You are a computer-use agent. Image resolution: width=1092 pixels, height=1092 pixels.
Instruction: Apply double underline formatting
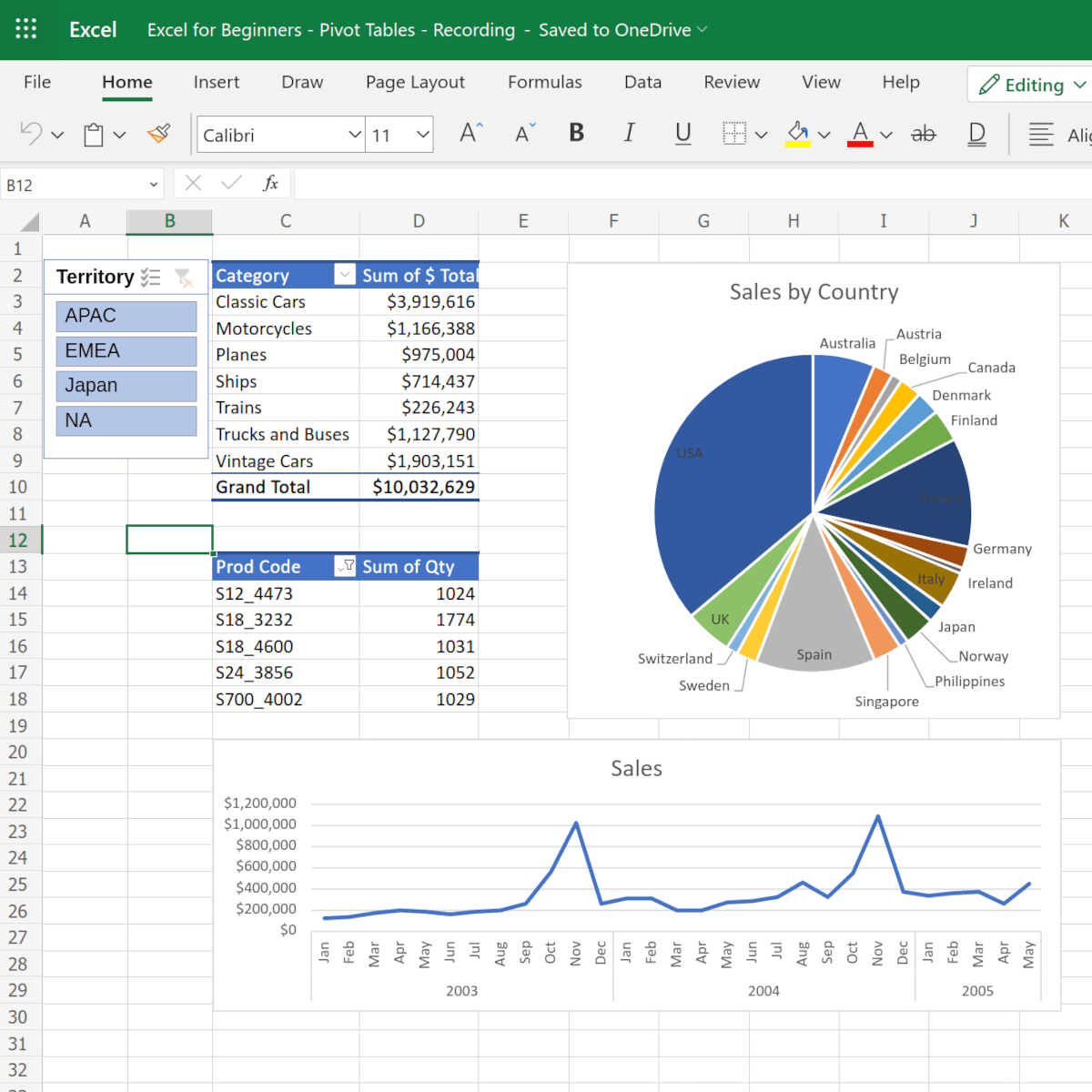coord(976,134)
